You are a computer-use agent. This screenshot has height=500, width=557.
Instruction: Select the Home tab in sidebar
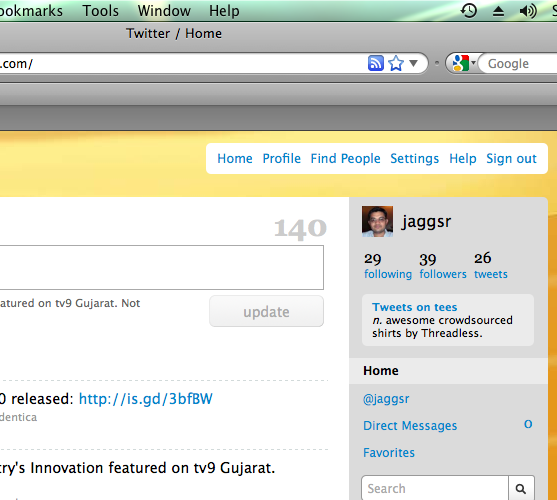coord(448,371)
